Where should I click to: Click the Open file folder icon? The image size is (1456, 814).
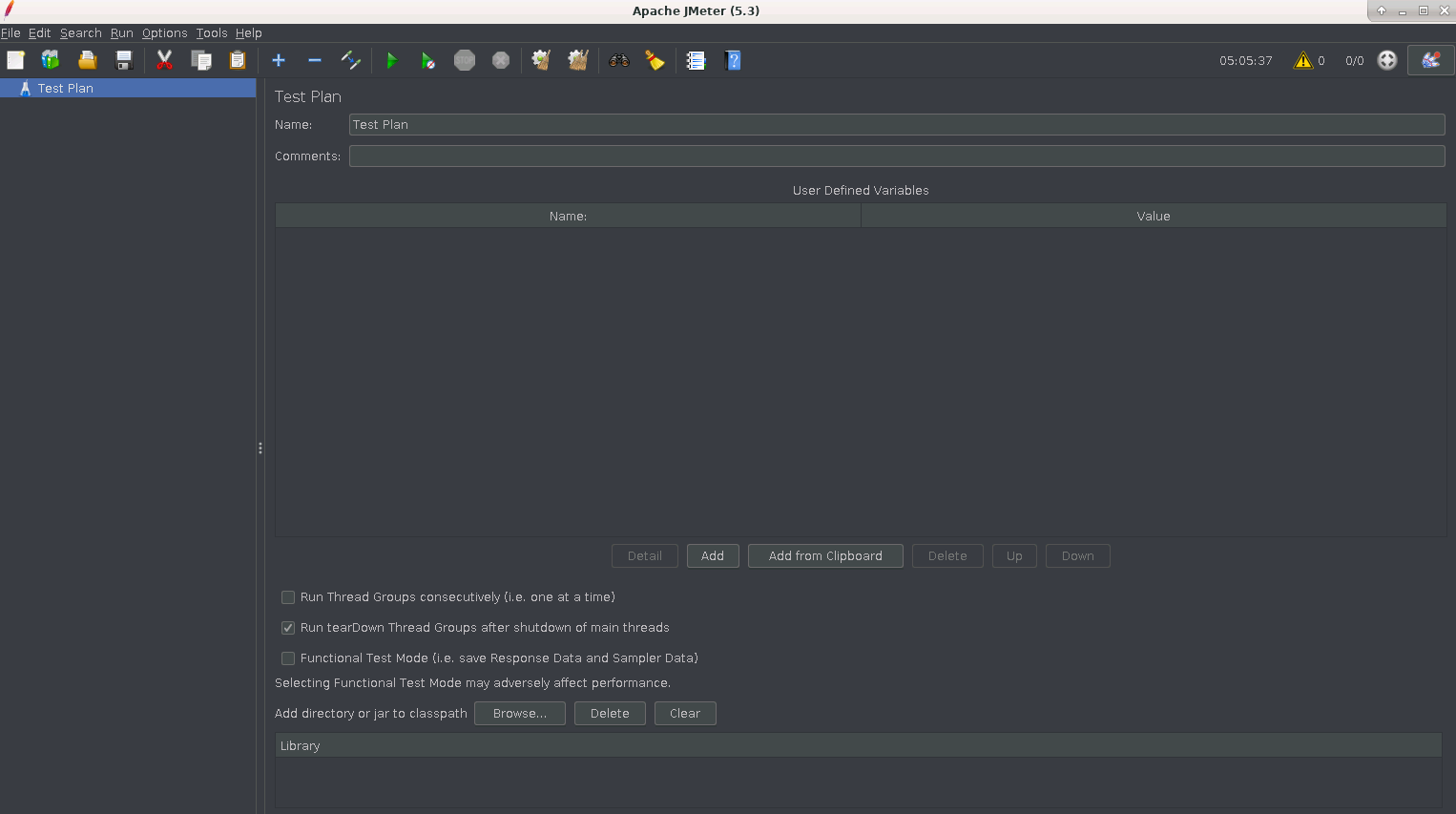click(87, 60)
